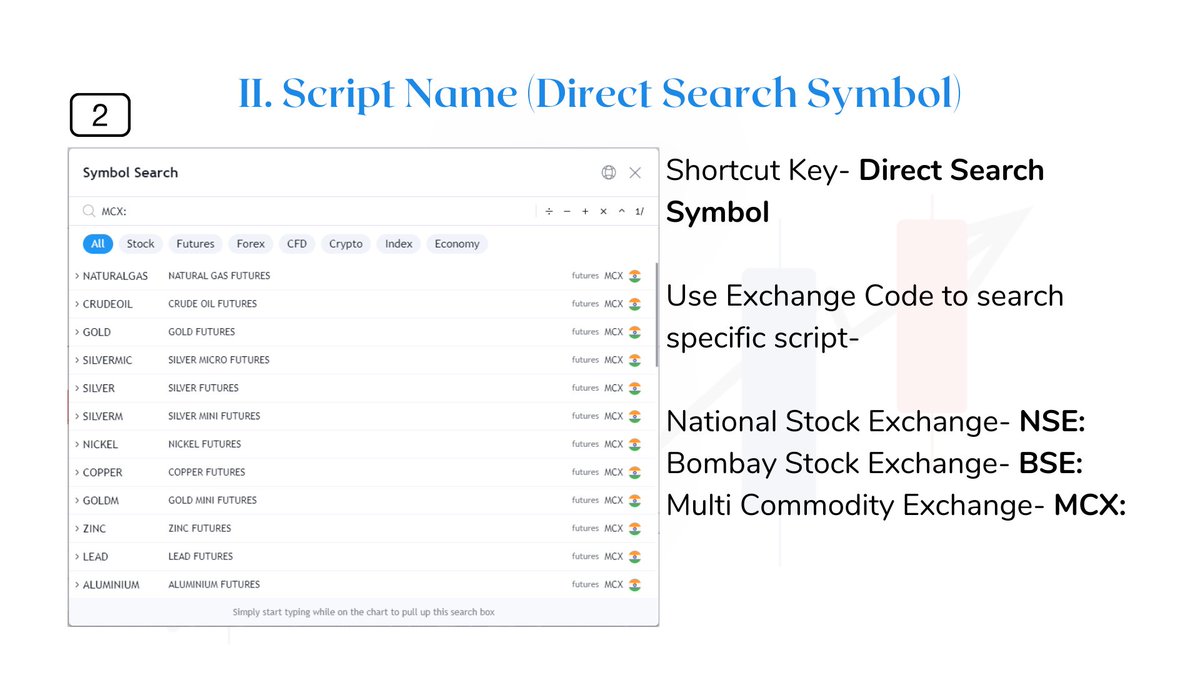Click India flag icon on ZINC row
Viewport: 1200px width, 675px height.
[635, 528]
